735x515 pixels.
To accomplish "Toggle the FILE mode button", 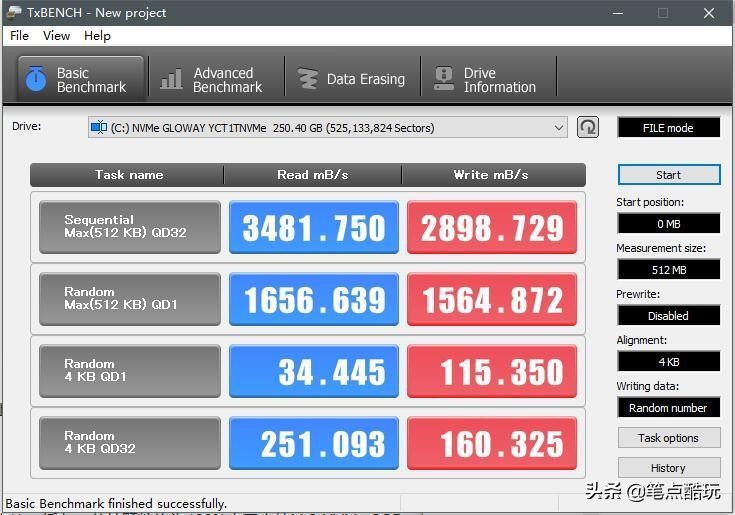I will point(668,127).
